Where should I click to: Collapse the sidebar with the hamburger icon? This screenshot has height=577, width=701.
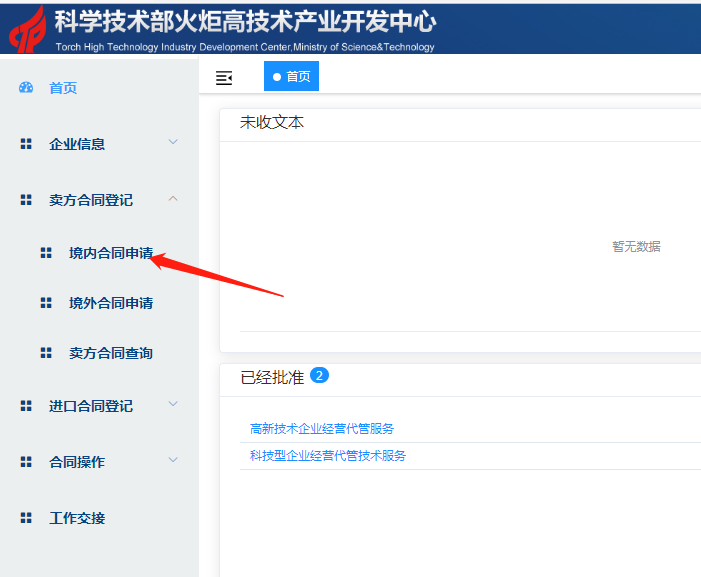224,78
